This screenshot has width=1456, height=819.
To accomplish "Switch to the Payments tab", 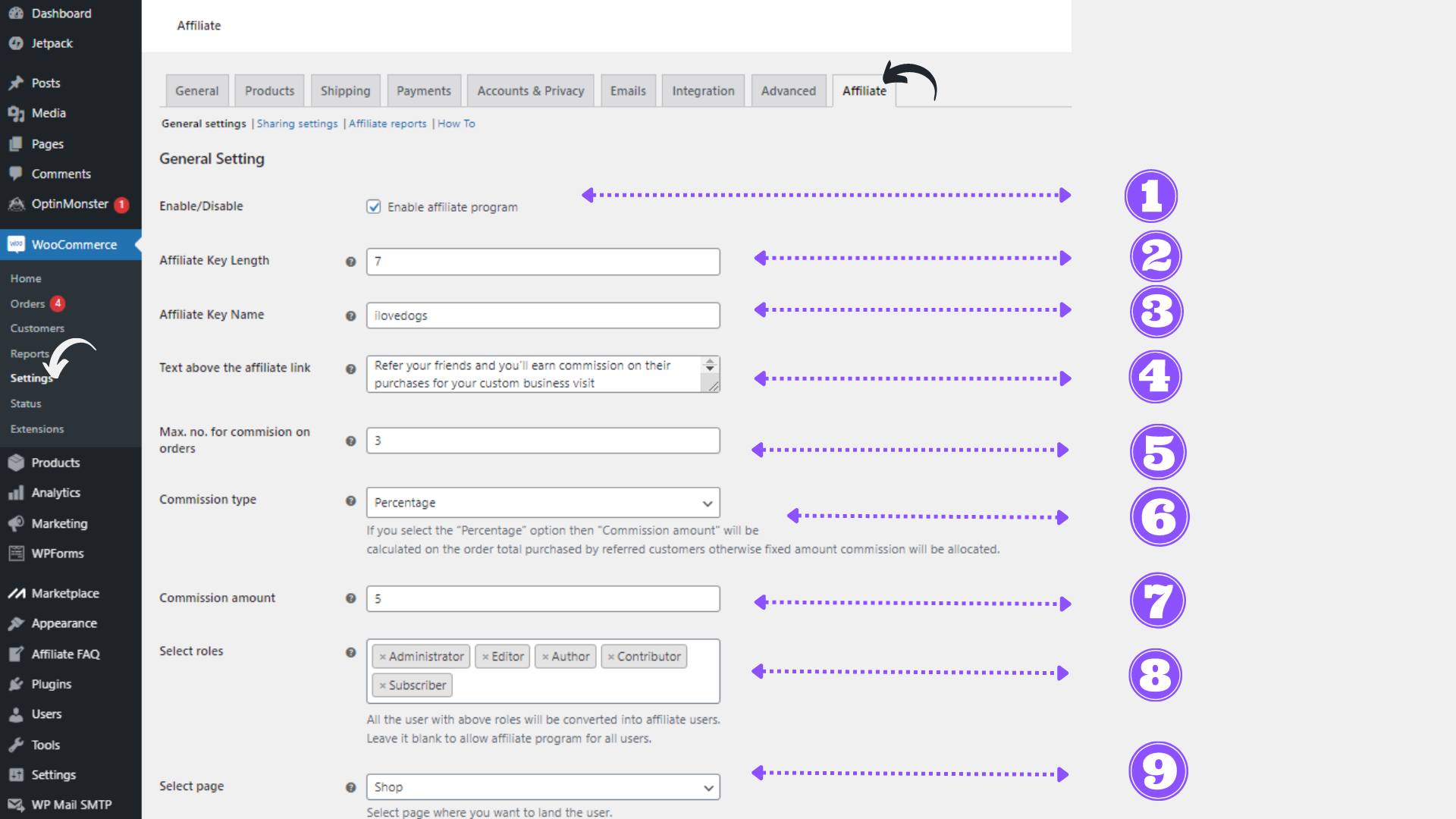I will tap(424, 90).
